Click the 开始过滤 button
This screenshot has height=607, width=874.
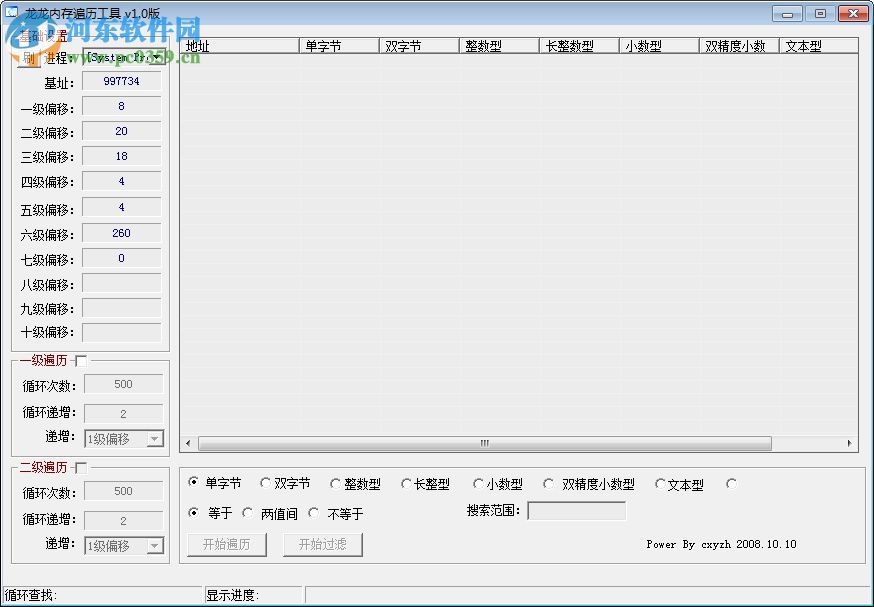click(322, 544)
